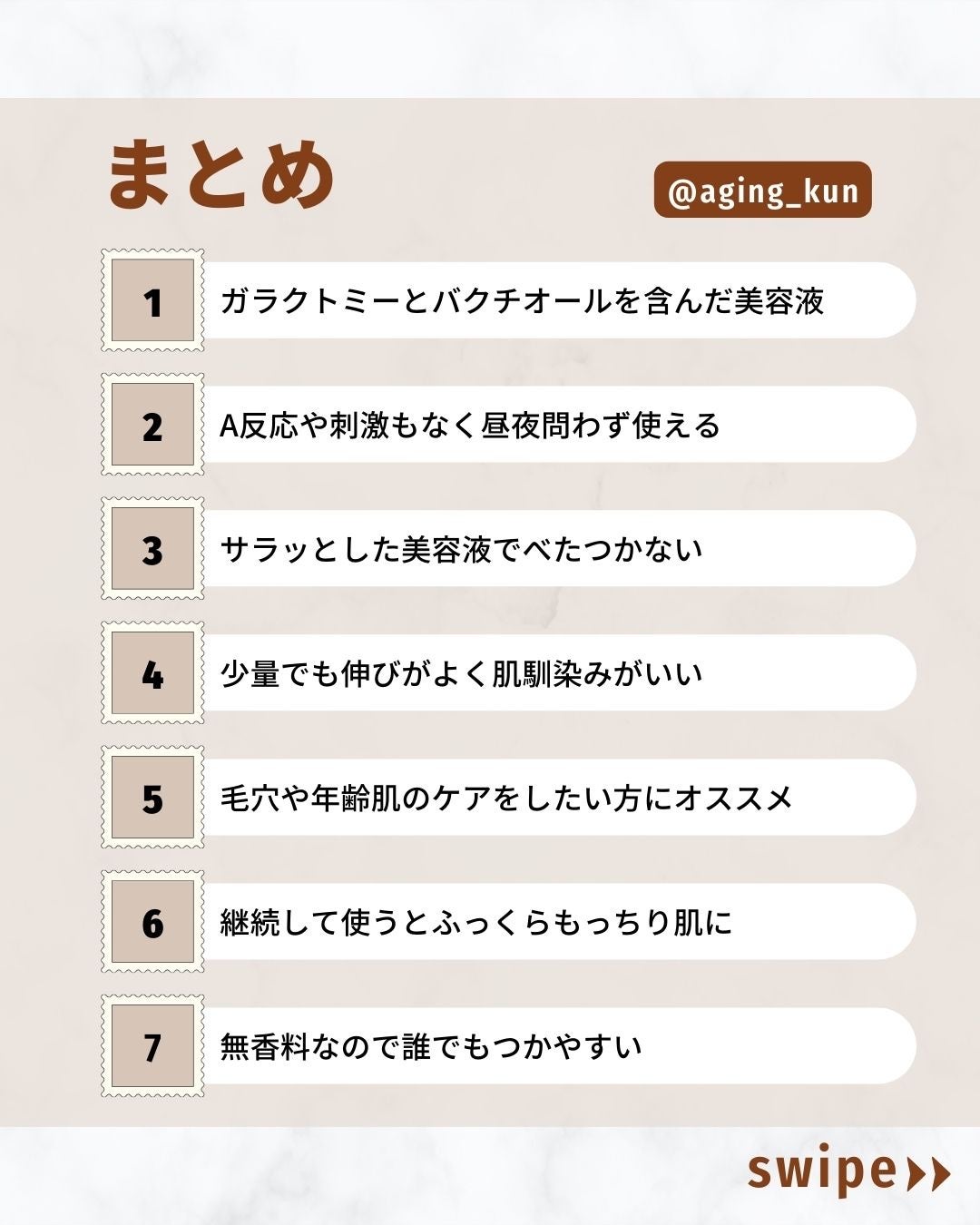Click the swipe text

[x=821, y=1171]
